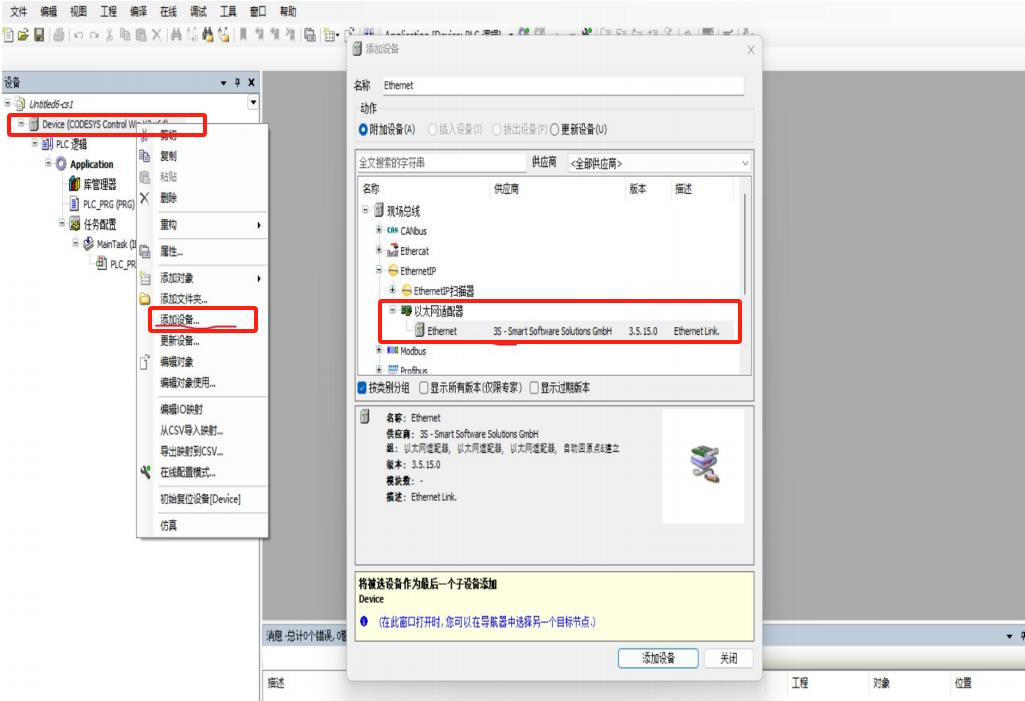Viewport: 1025px width, 701px height.
Task: Choose 属性... from the context menu
Action: pyautogui.click(x=171, y=251)
